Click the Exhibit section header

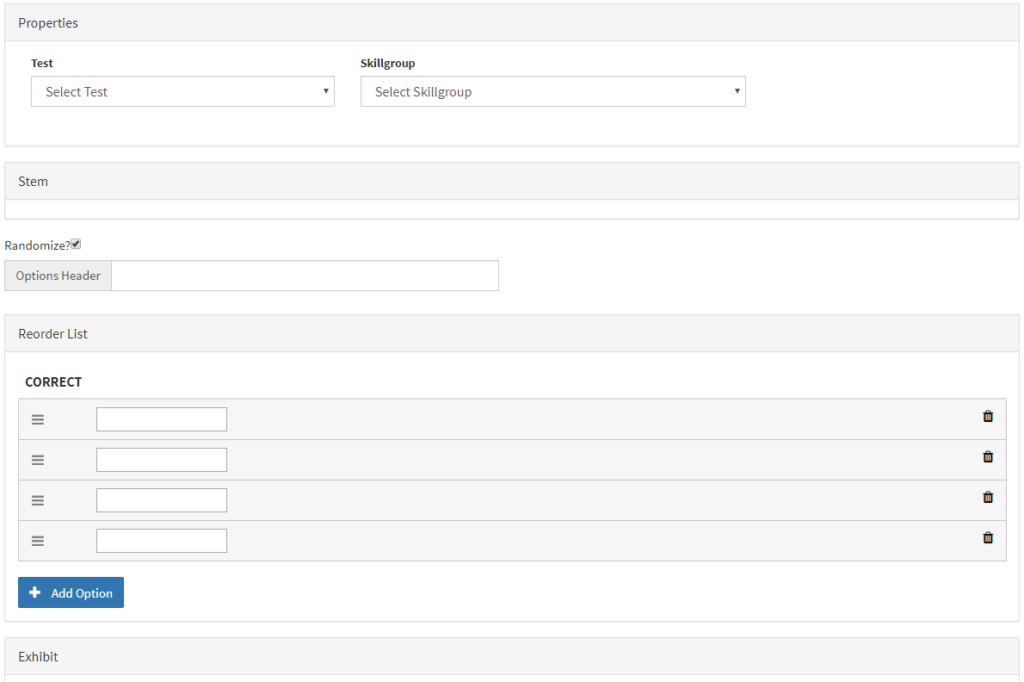pos(38,657)
